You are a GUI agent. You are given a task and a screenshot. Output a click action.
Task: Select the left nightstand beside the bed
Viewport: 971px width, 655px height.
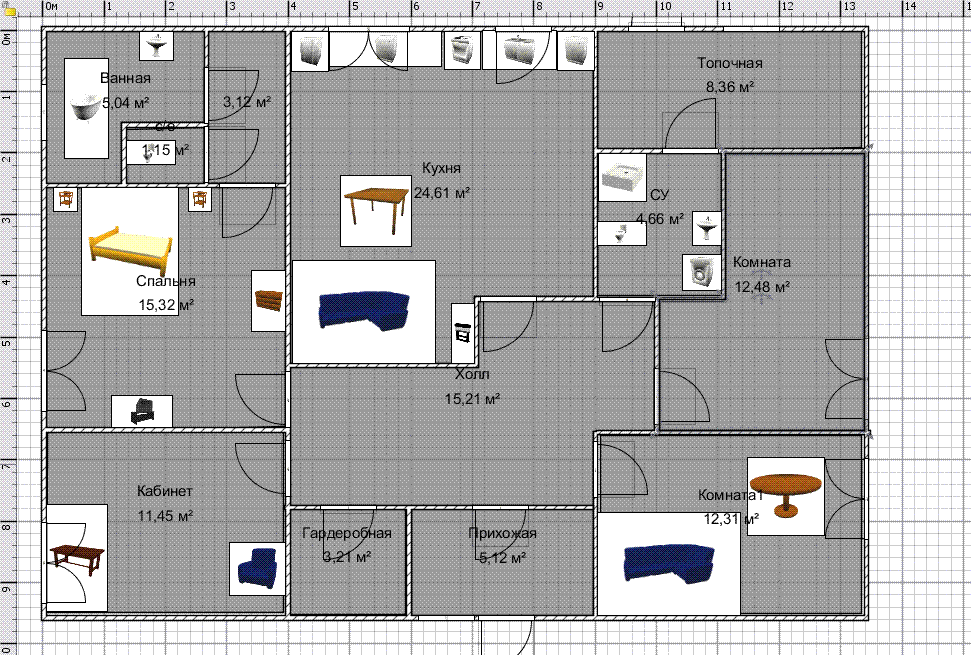click(65, 199)
